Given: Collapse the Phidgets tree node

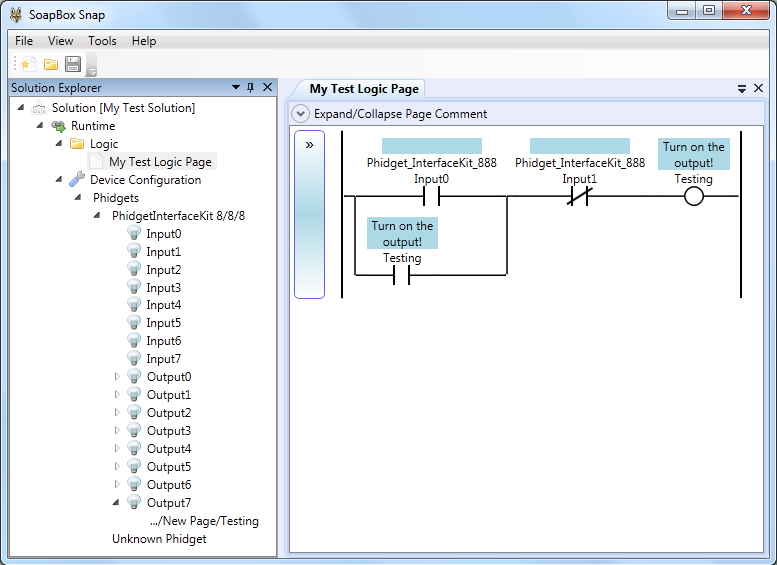Looking at the screenshot, I should click(78, 197).
